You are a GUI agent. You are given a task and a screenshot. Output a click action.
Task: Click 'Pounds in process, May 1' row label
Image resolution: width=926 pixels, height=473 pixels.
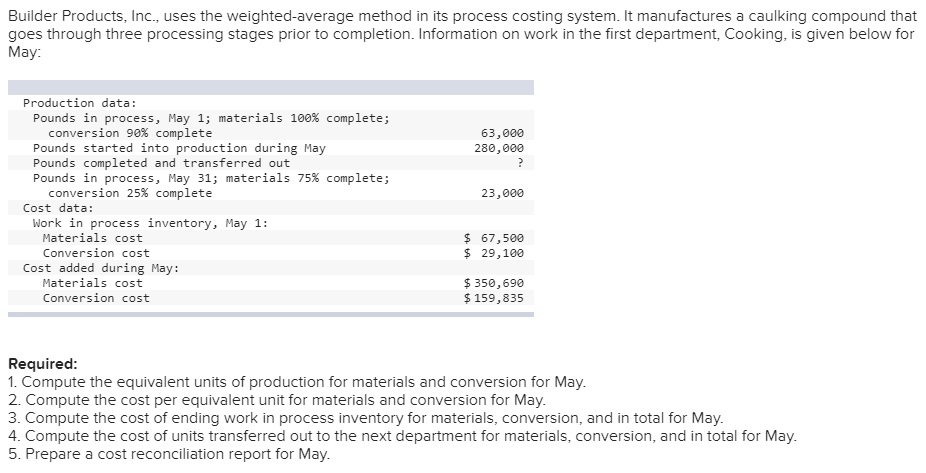coord(211,118)
